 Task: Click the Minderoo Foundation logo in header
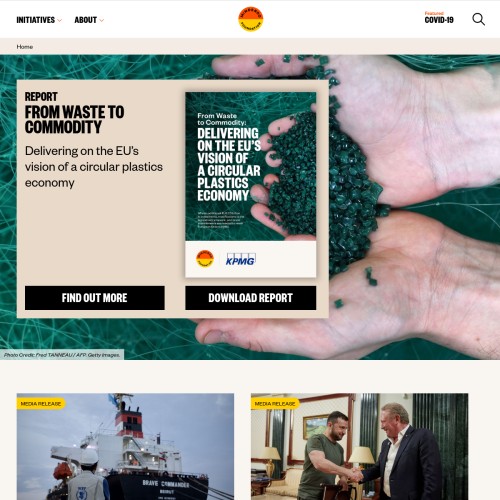coord(251,19)
